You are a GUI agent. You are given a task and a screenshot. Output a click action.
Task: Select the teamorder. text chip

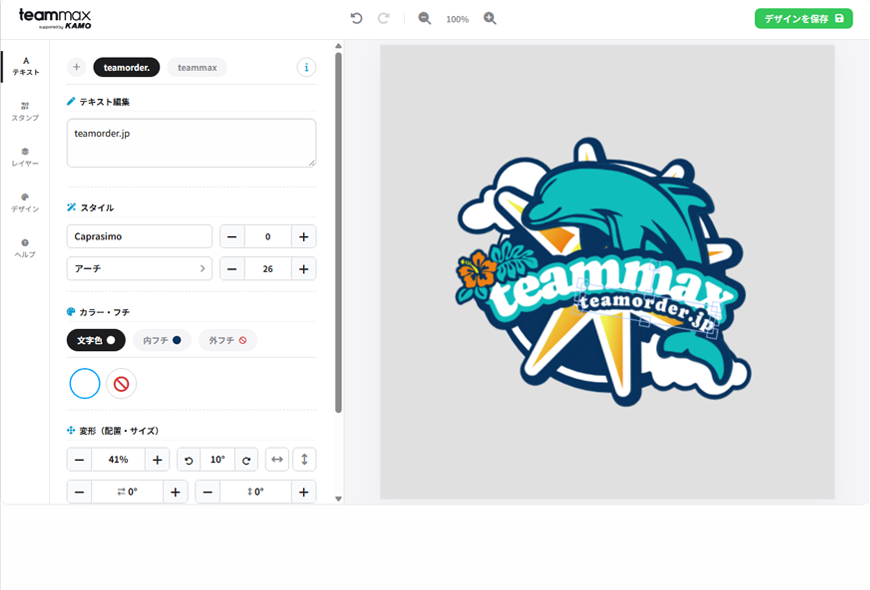(127, 67)
